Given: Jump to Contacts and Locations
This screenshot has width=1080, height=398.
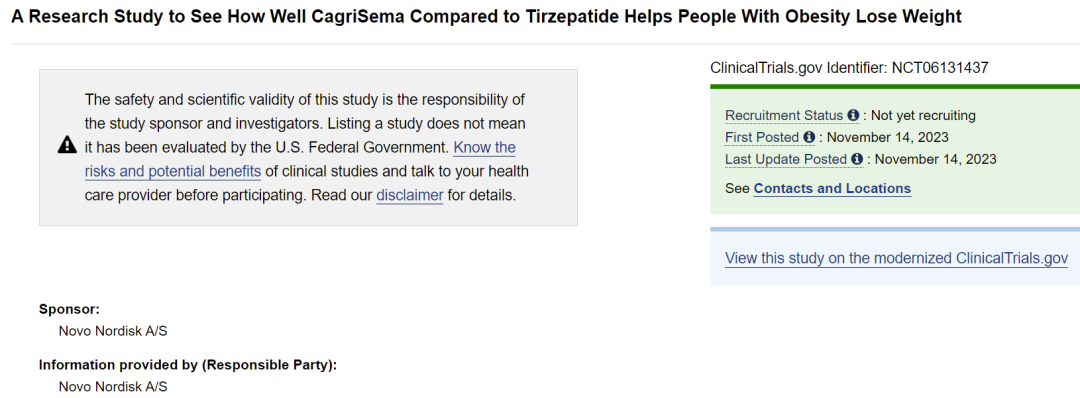Looking at the screenshot, I should coord(832,189).
